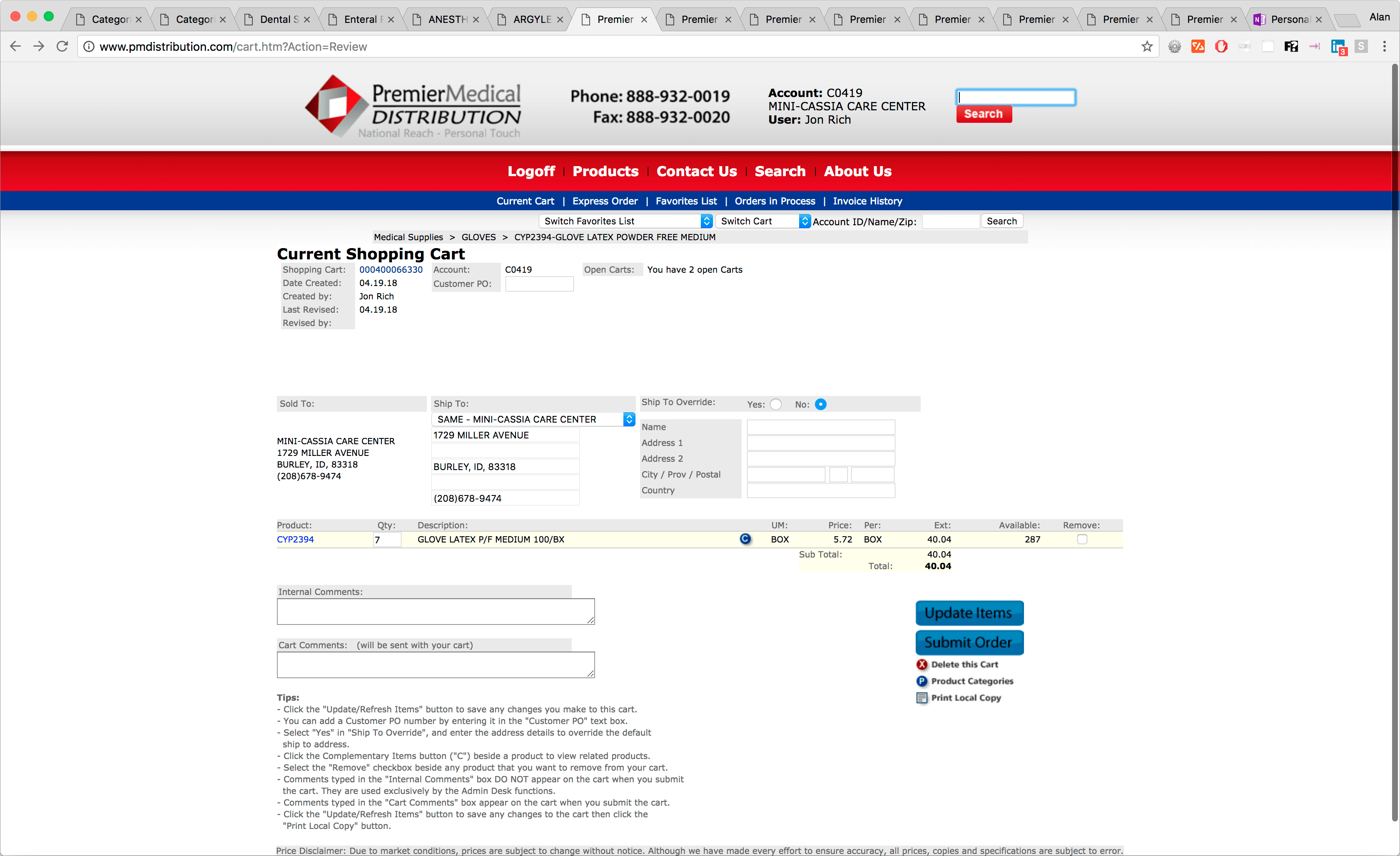Close the ANESTH tab
This screenshot has height=856, width=1400.
pos(476,19)
